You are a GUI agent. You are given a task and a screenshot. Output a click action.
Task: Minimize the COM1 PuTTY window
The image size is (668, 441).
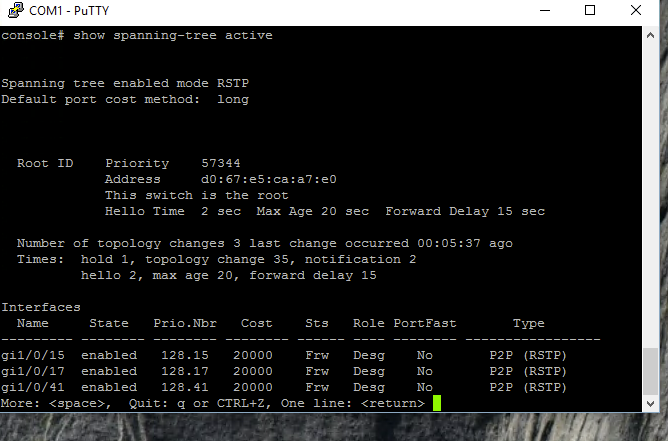click(545, 10)
